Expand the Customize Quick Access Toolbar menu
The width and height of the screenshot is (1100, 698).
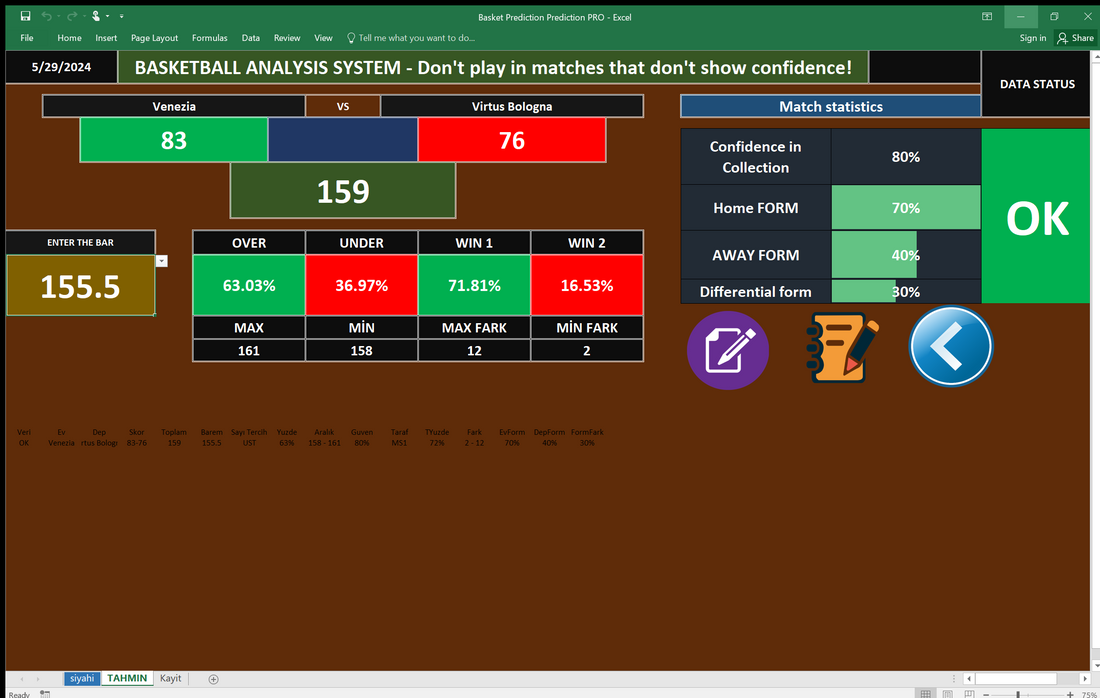[120, 17]
